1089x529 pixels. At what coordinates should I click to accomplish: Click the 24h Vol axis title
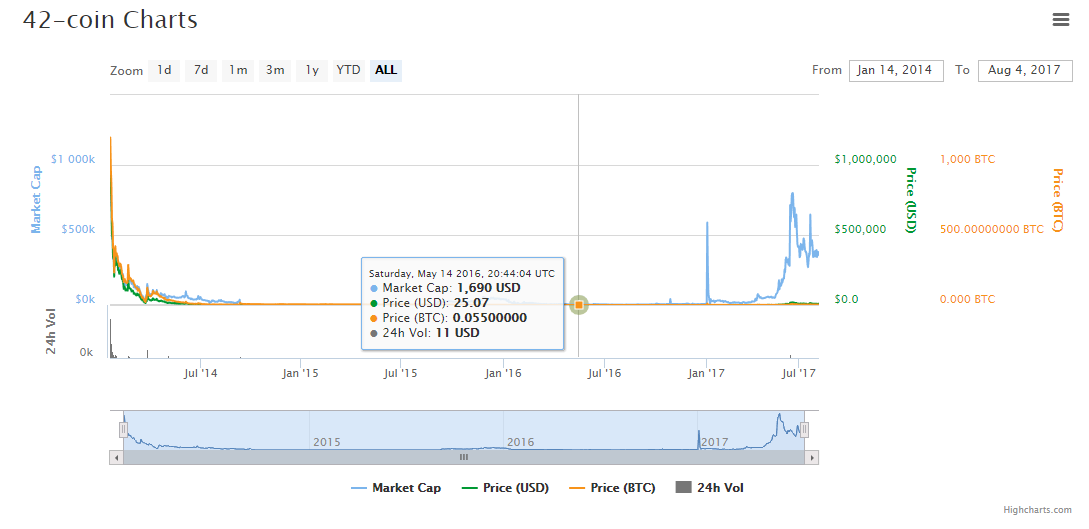pos(51,330)
